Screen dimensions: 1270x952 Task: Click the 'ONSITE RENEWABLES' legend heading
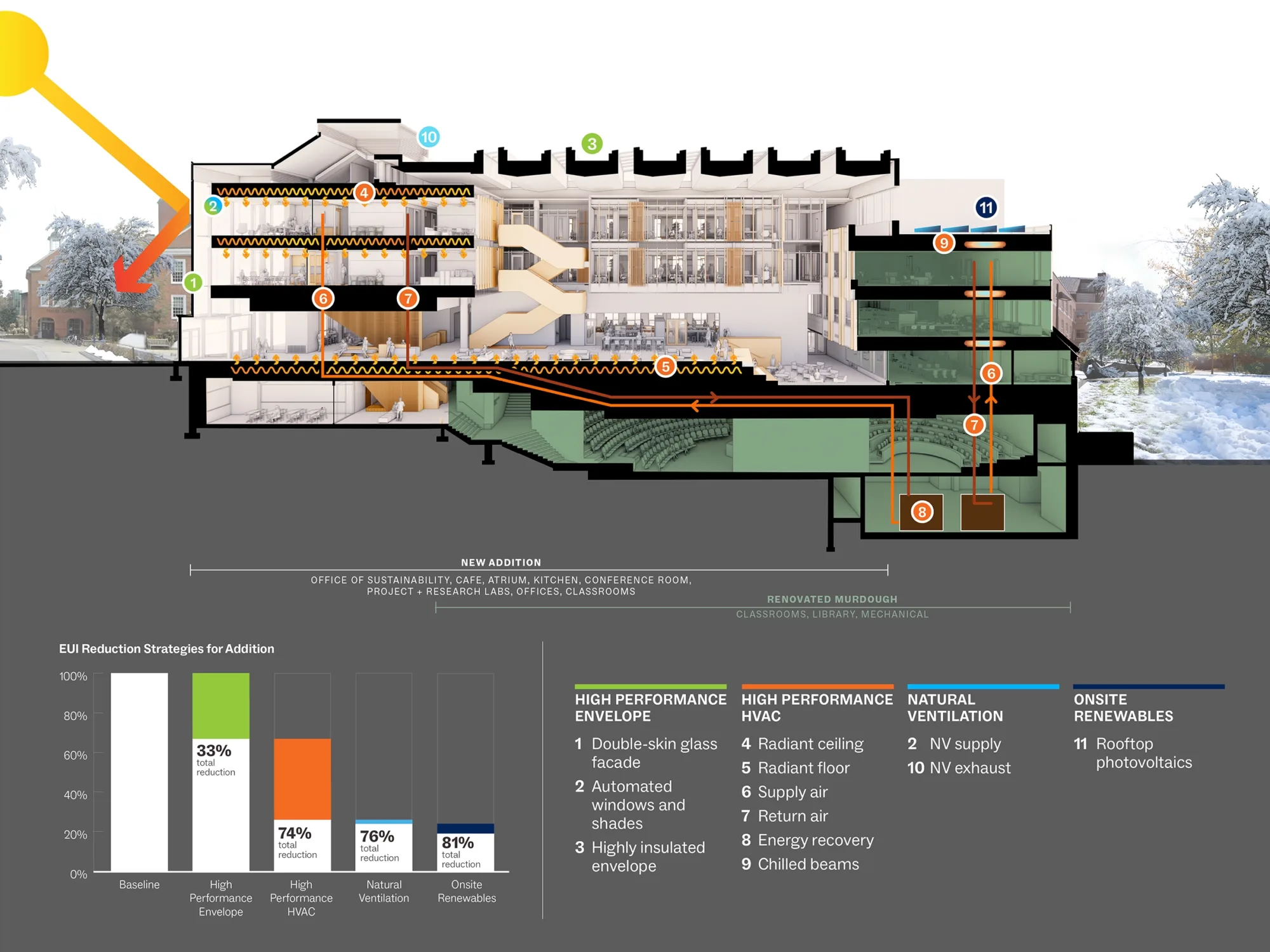[1123, 708]
